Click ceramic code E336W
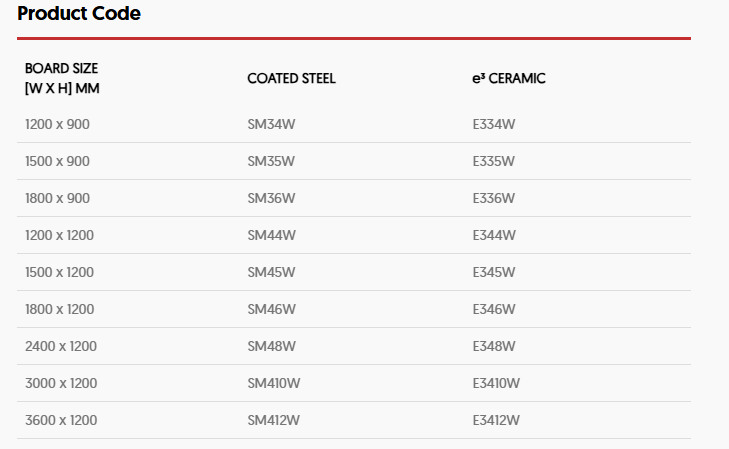729x449 pixels. (494, 198)
